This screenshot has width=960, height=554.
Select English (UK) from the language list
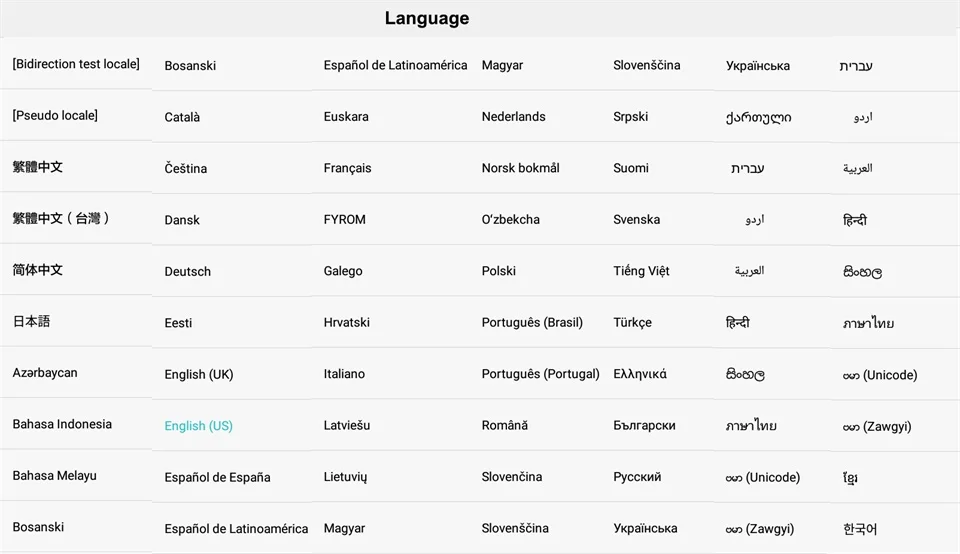tap(198, 374)
